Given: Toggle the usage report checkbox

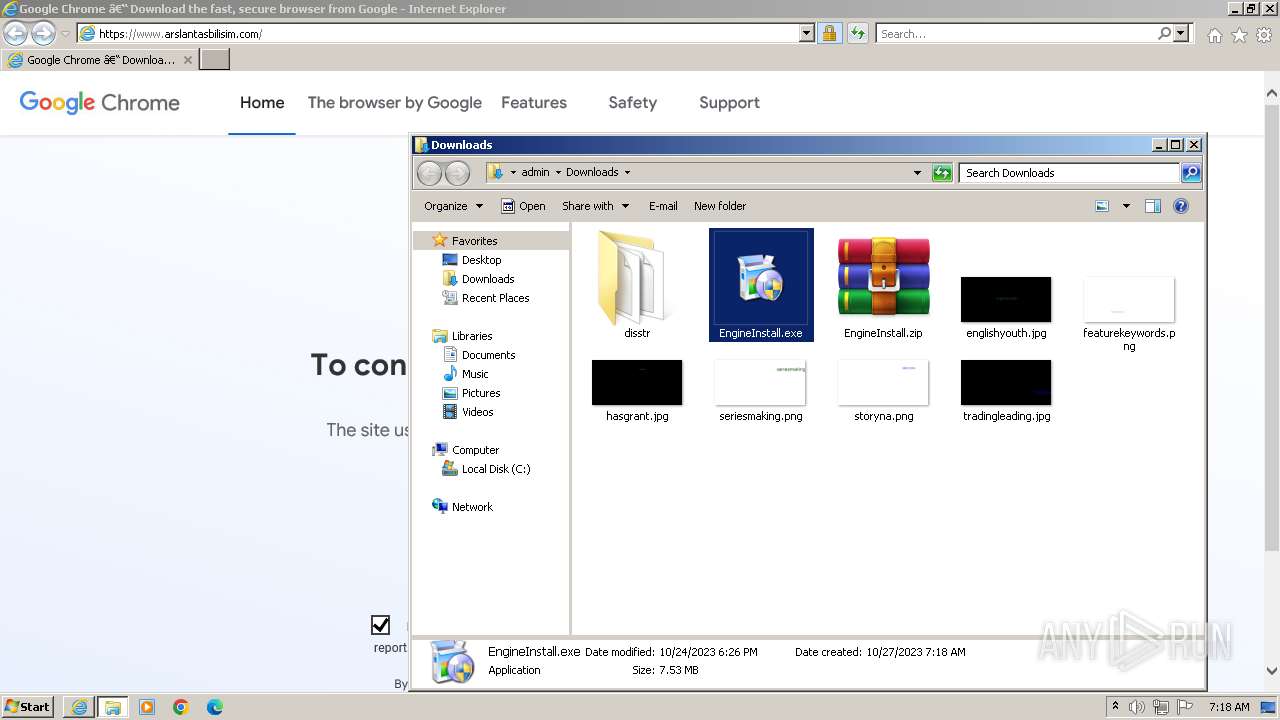Looking at the screenshot, I should [380, 625].
